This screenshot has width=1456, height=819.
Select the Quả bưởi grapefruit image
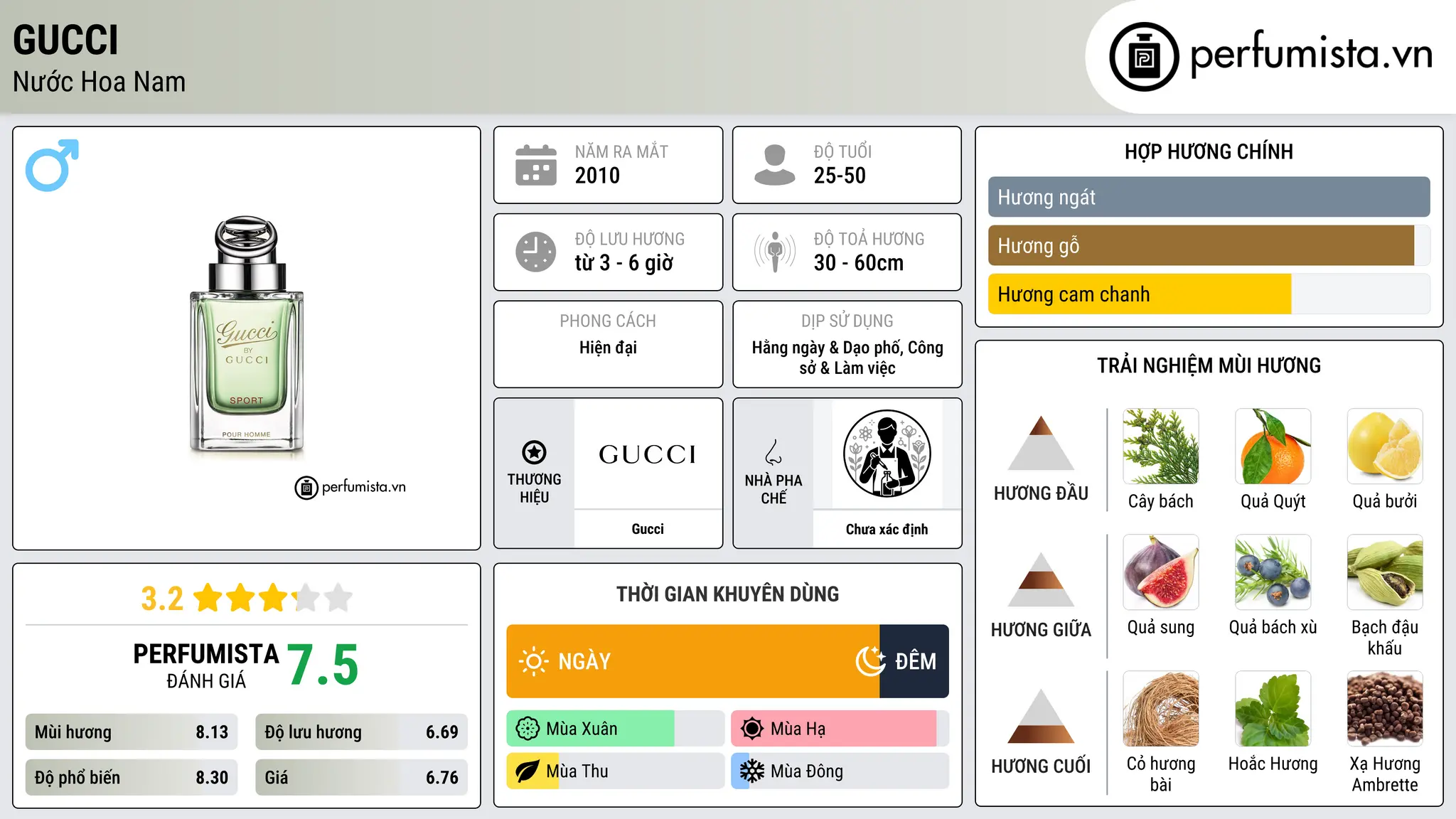click(x=1385, y=446)
